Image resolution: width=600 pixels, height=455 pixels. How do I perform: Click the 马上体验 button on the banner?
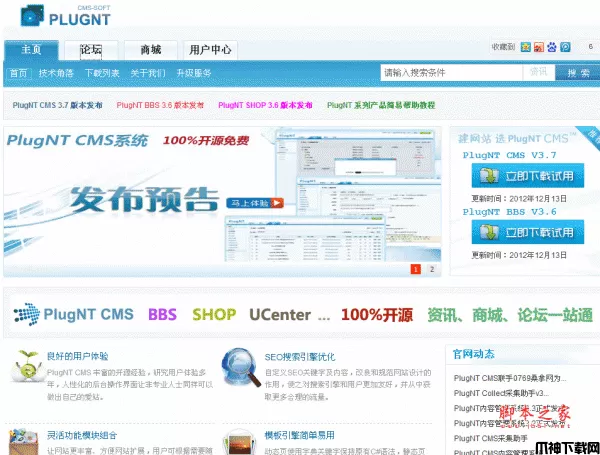pos(255,203)
